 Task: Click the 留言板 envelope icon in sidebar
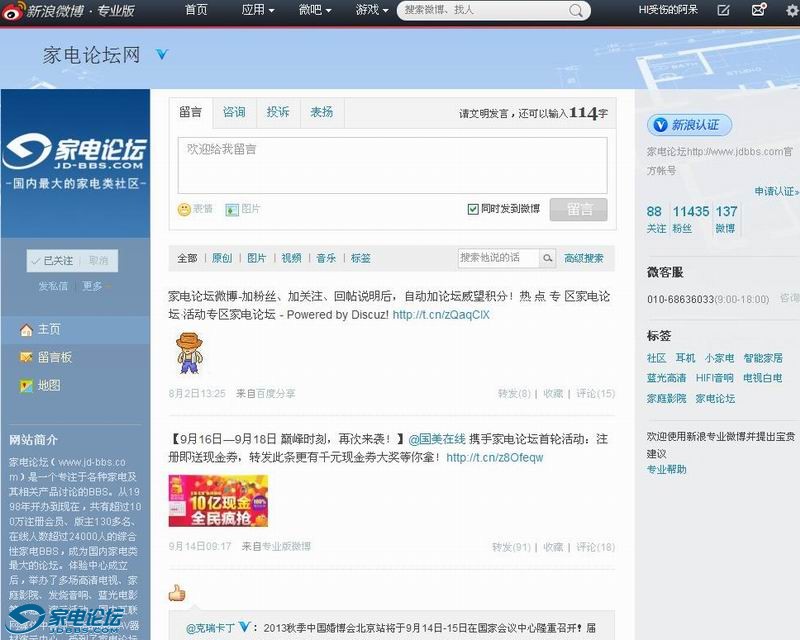[27, 357]
